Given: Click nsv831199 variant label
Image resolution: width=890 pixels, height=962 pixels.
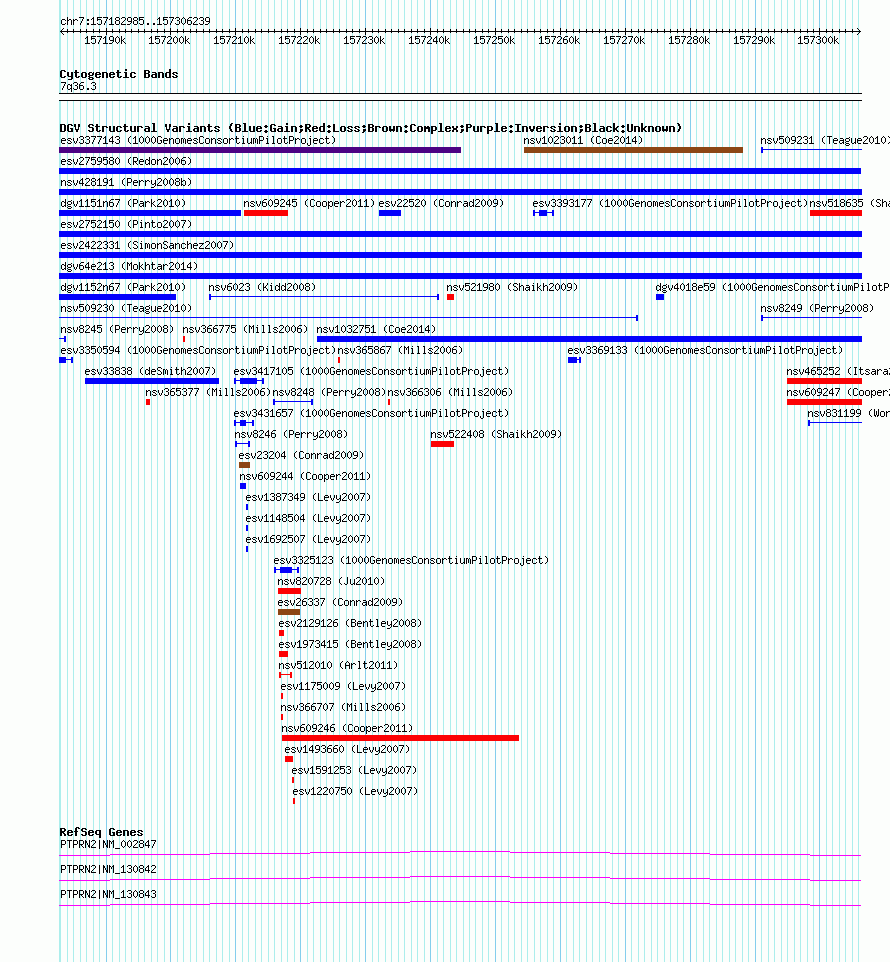Looking at the screenshot, I should (x=848, y=414).
